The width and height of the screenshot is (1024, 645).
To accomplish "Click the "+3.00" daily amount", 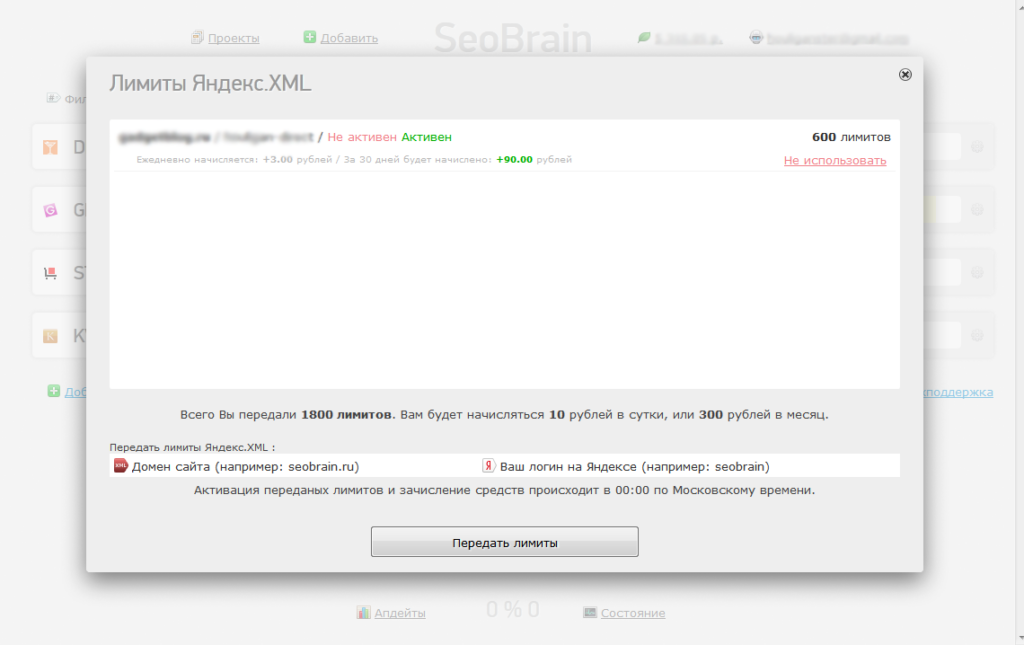I will (278, 159).
